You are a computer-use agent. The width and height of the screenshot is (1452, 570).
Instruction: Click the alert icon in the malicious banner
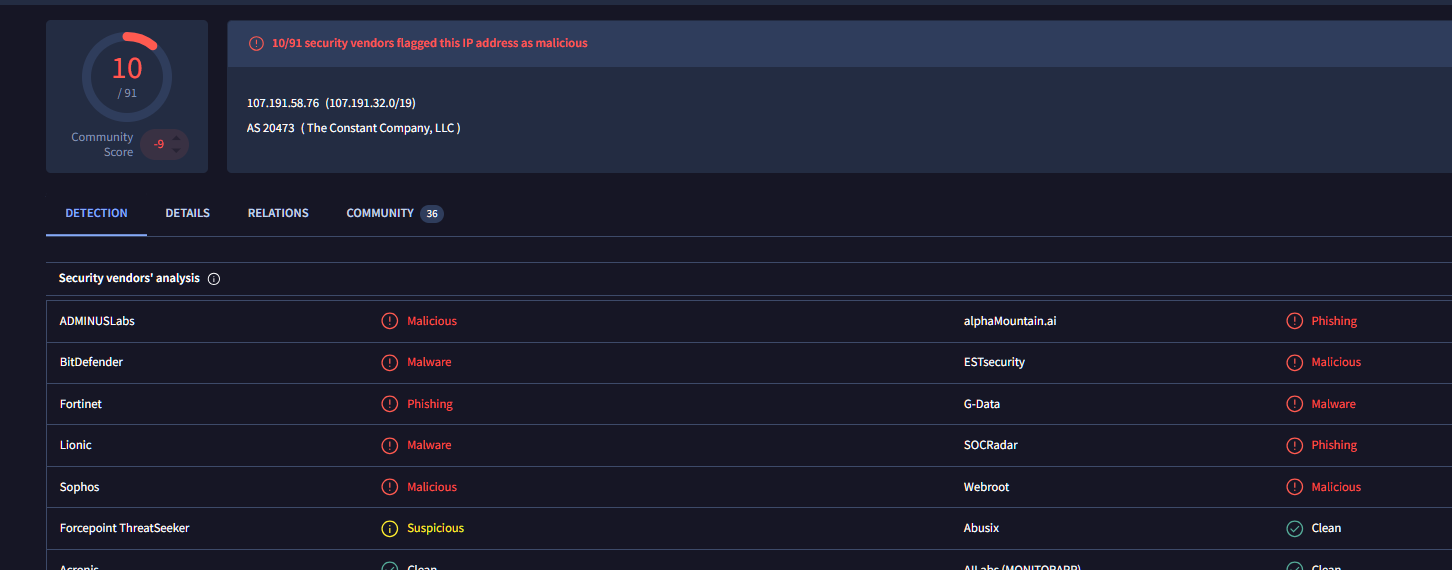[256, 43]
